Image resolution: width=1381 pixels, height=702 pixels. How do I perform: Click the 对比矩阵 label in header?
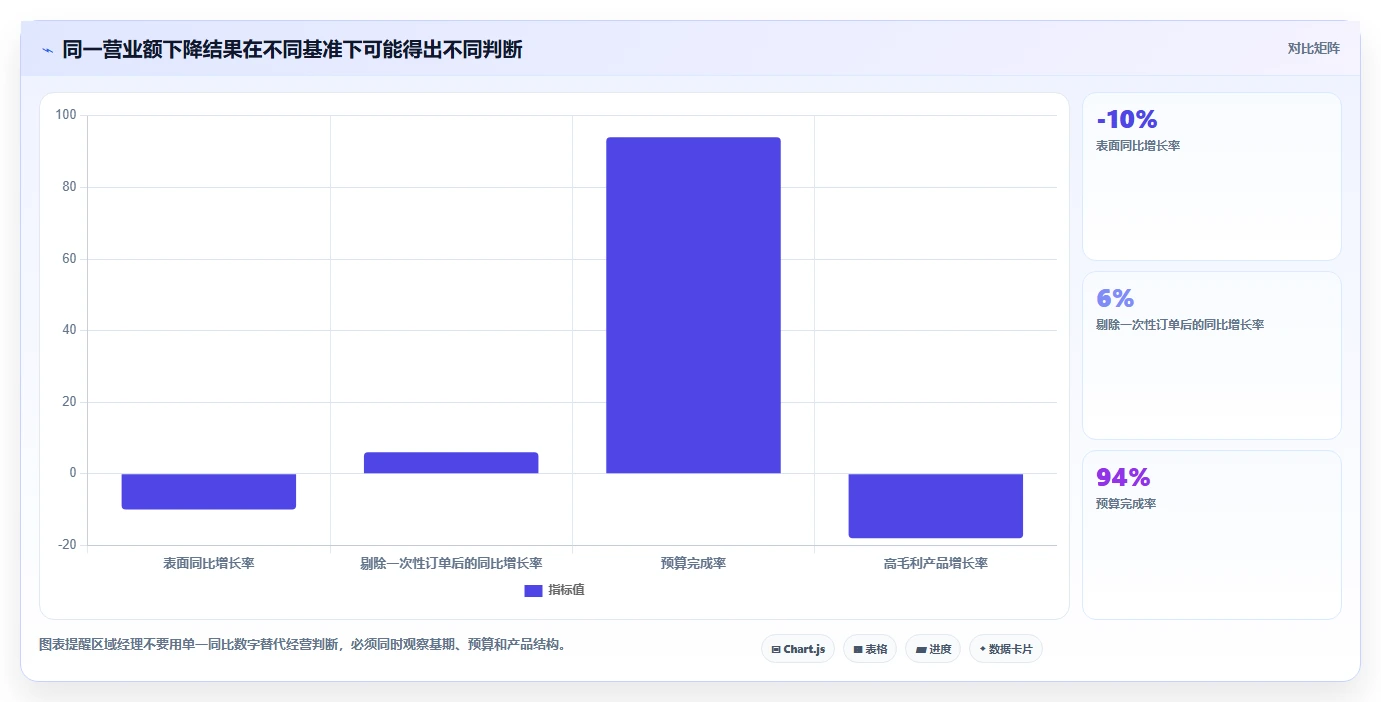[x=1313, y=48]
